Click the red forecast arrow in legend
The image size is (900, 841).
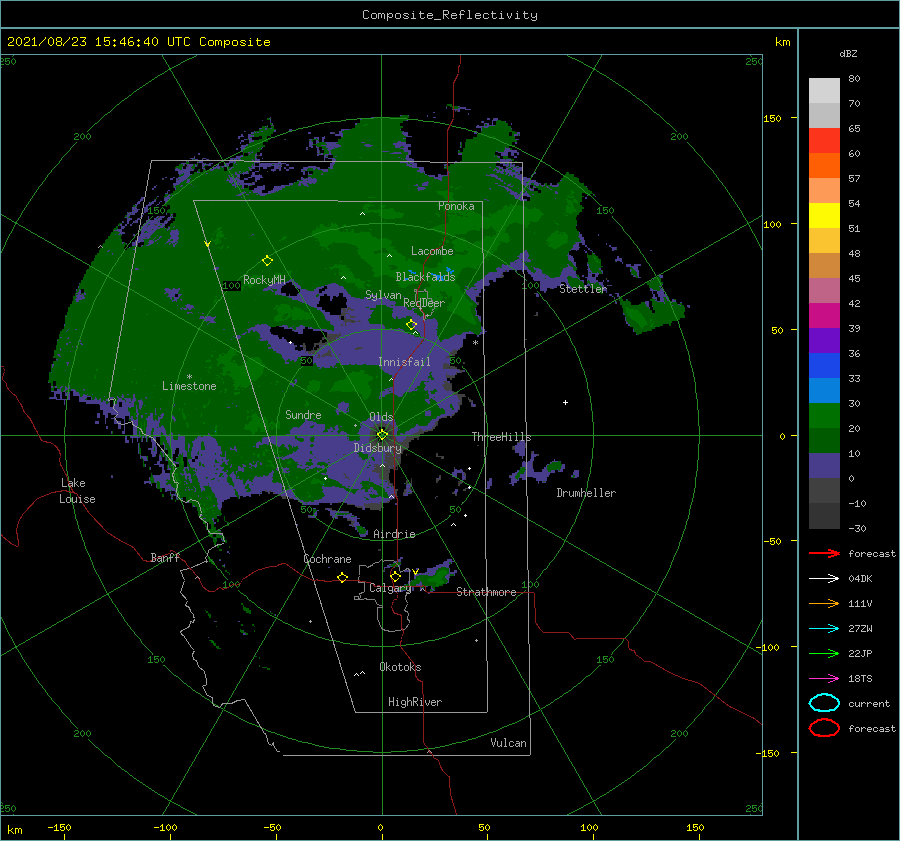pyautogui.click(x=824, y=553)
